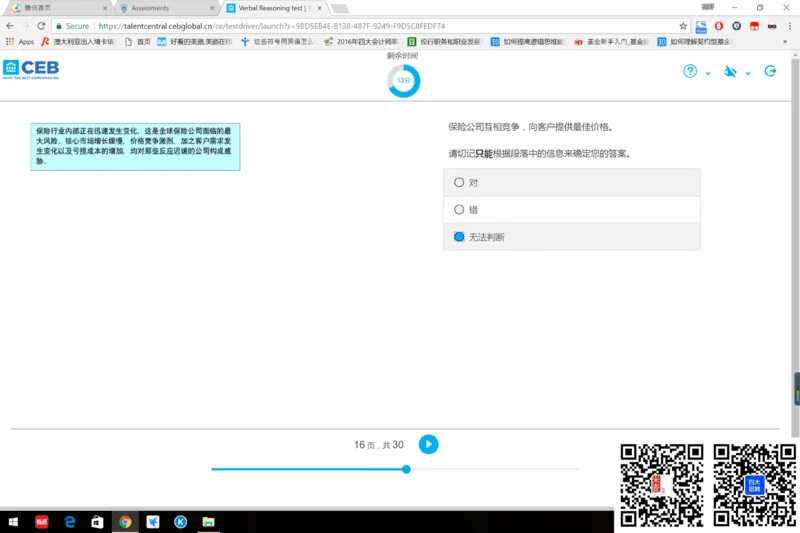This screenshot has height=533, width=800.
Task: Click the CEB logo
Action: (x=31, y=69)
